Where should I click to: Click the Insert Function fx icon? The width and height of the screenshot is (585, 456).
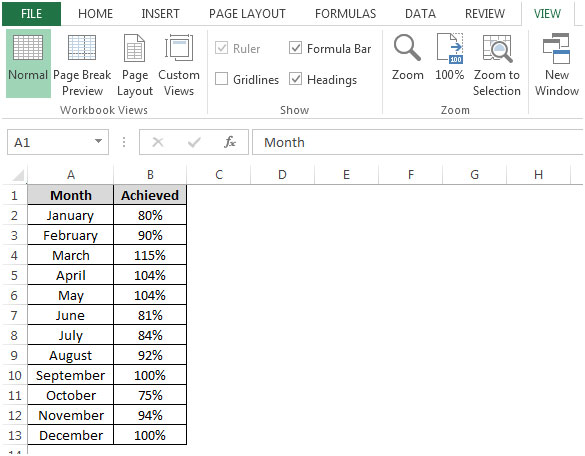point(230,142)
